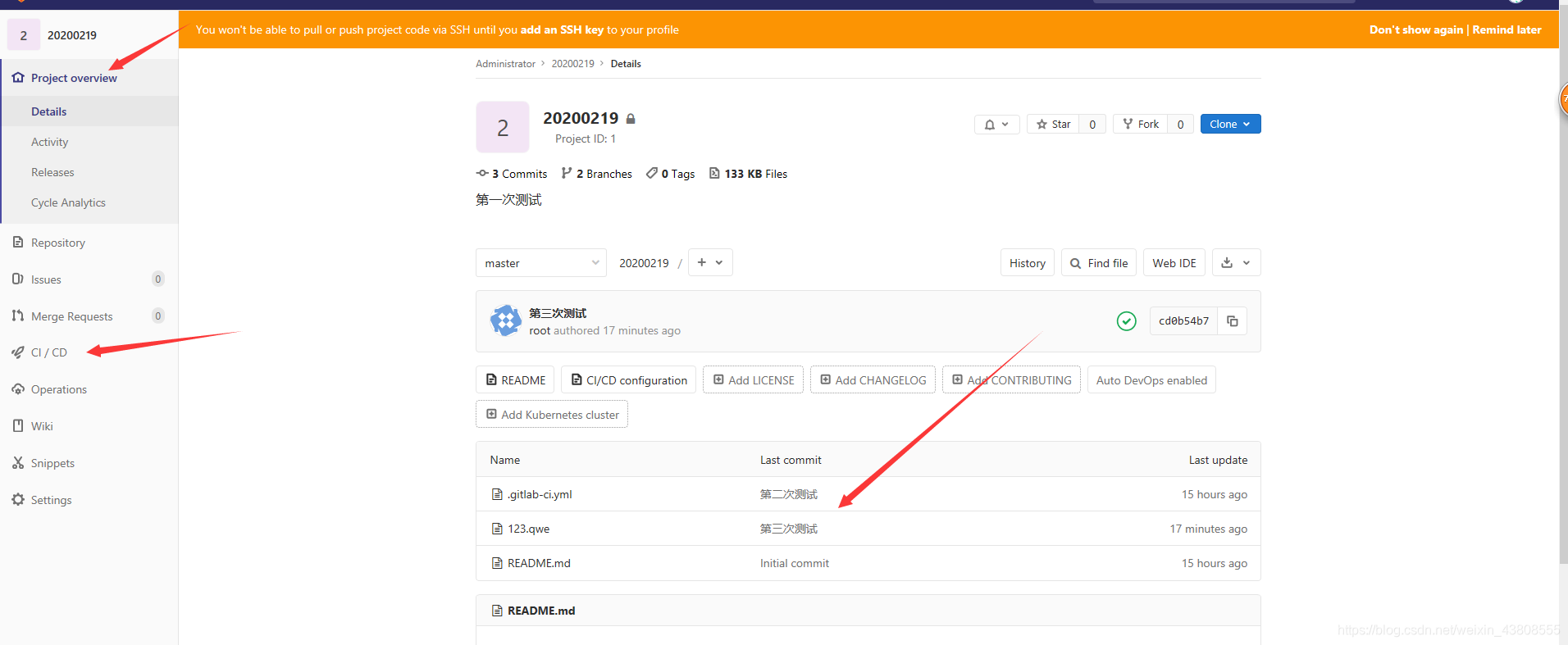
Task: Click the Project overview home icon
Action: pyautogui.click(x=18, y=78)
